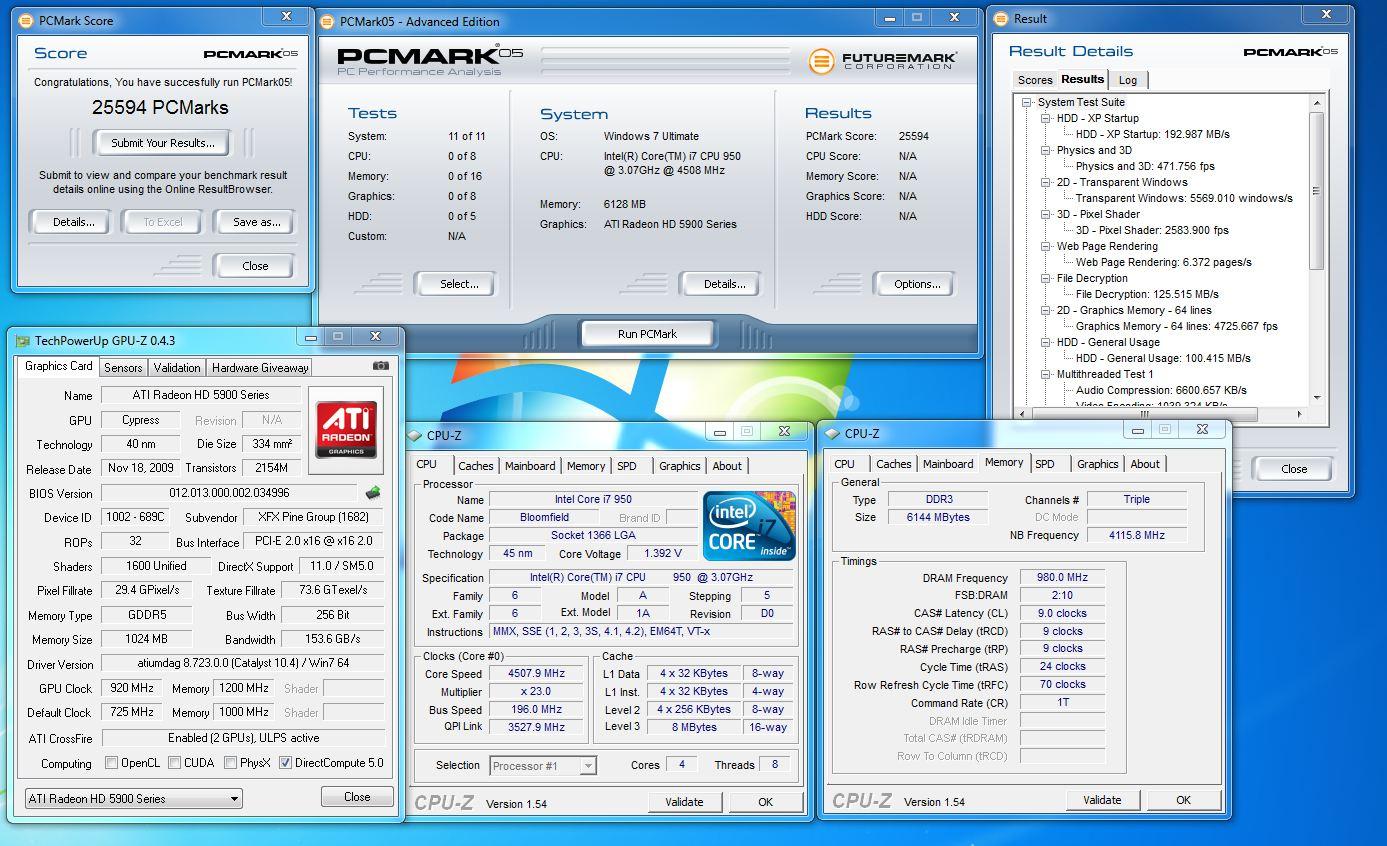Screen dimensions: 1387x846
Task: Collapse the Web Page Rendering node
Action: pyautogui.click(x=1046, y=246)
